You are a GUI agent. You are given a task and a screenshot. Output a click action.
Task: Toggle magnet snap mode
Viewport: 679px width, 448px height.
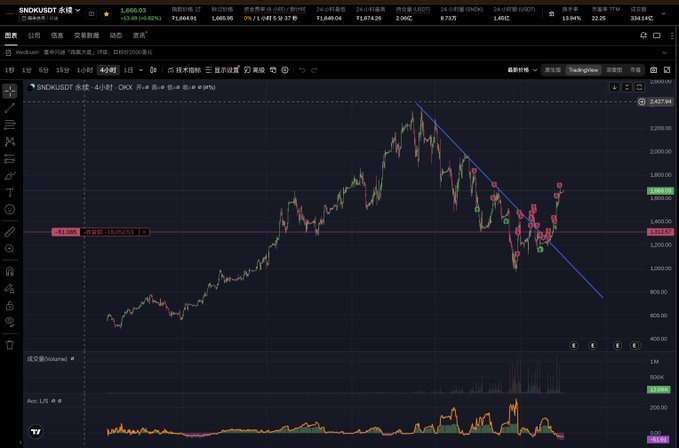(10, 272)
